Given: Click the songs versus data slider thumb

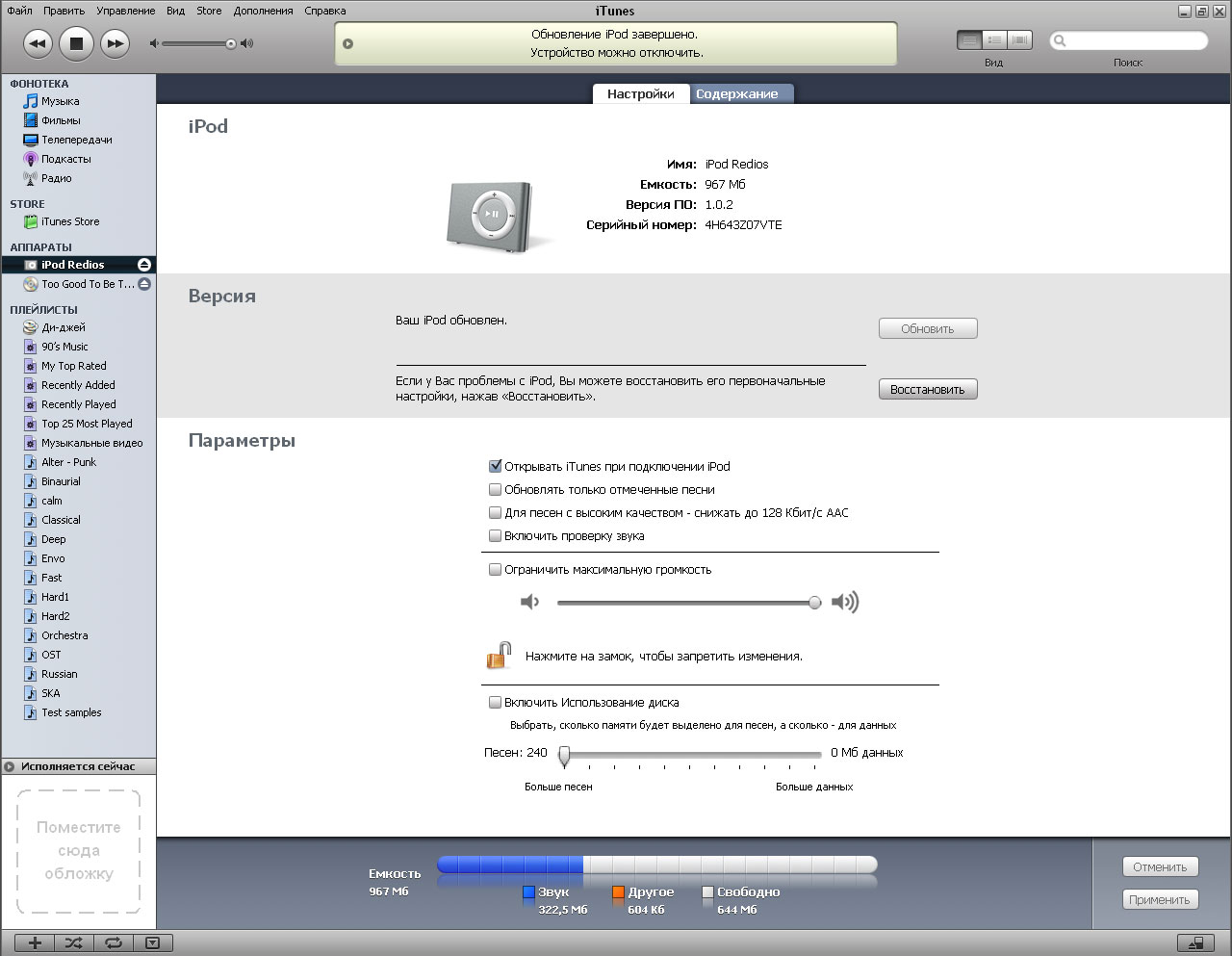Looking at the screenshot, I should coord(565,756).
